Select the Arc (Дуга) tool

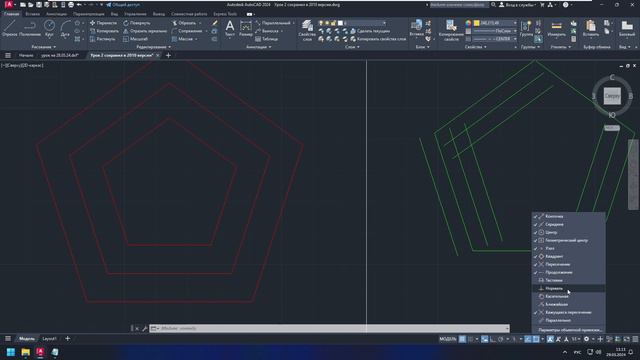[65, 29]
